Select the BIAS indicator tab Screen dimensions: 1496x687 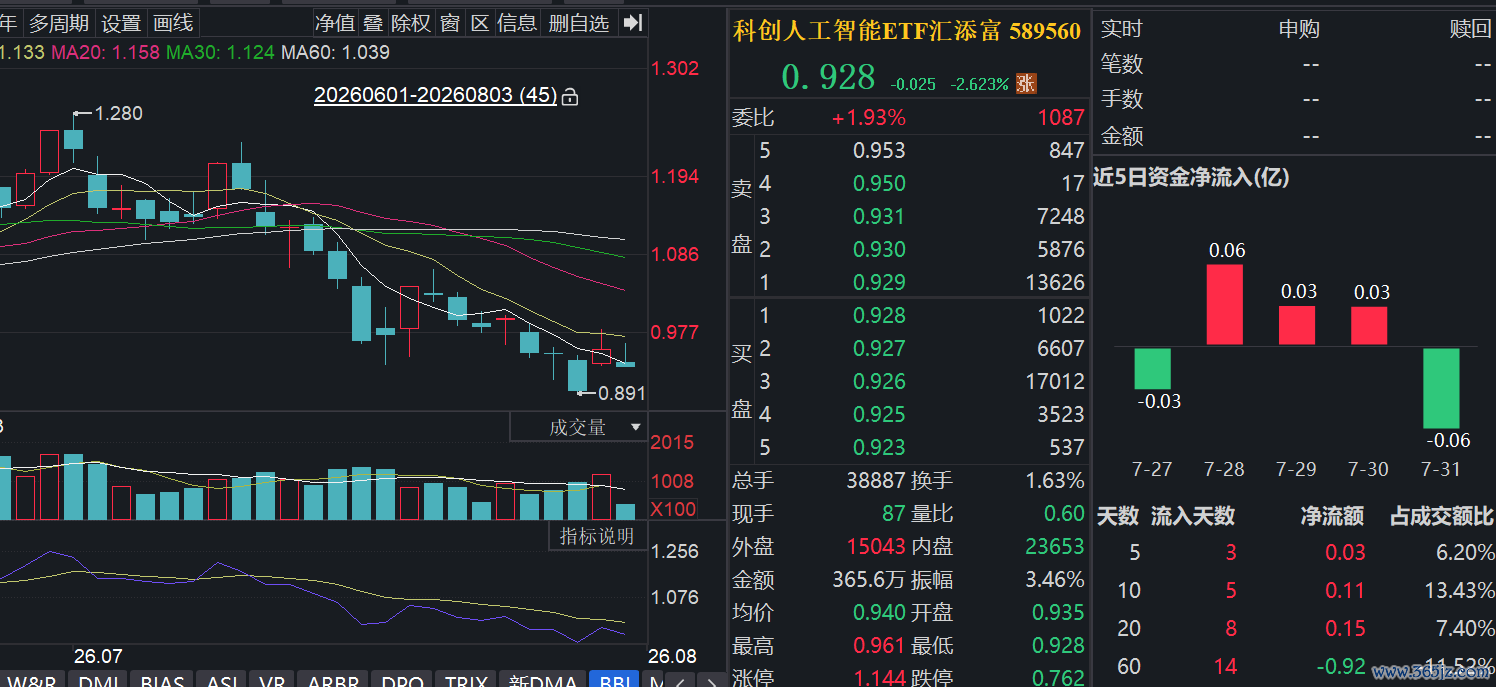point(162,682)
